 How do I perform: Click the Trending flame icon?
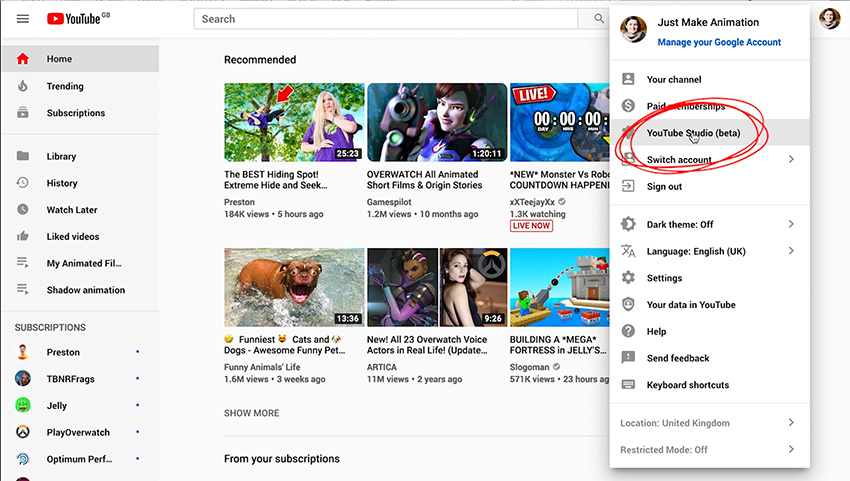point(23,86)
